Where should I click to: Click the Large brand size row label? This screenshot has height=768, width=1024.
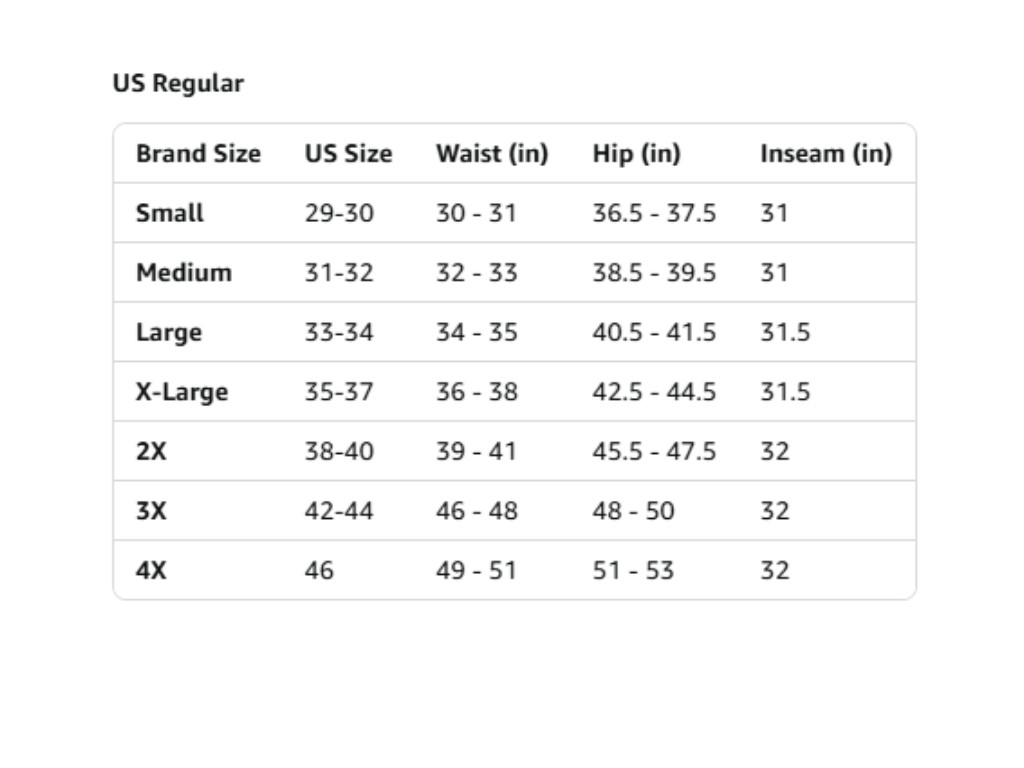(x=169, y=333)
